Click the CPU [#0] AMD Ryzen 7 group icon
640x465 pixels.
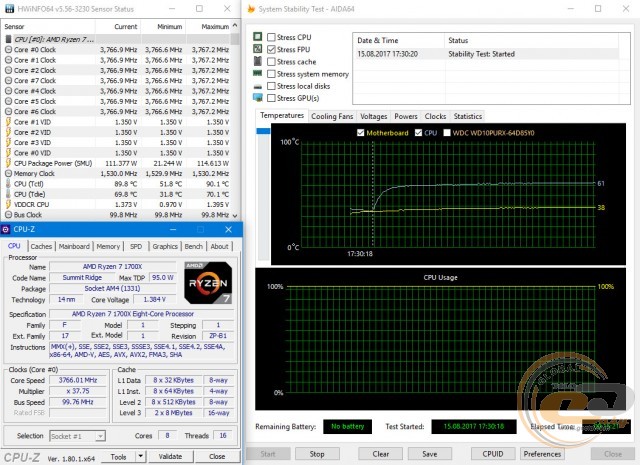pos(9,39)
